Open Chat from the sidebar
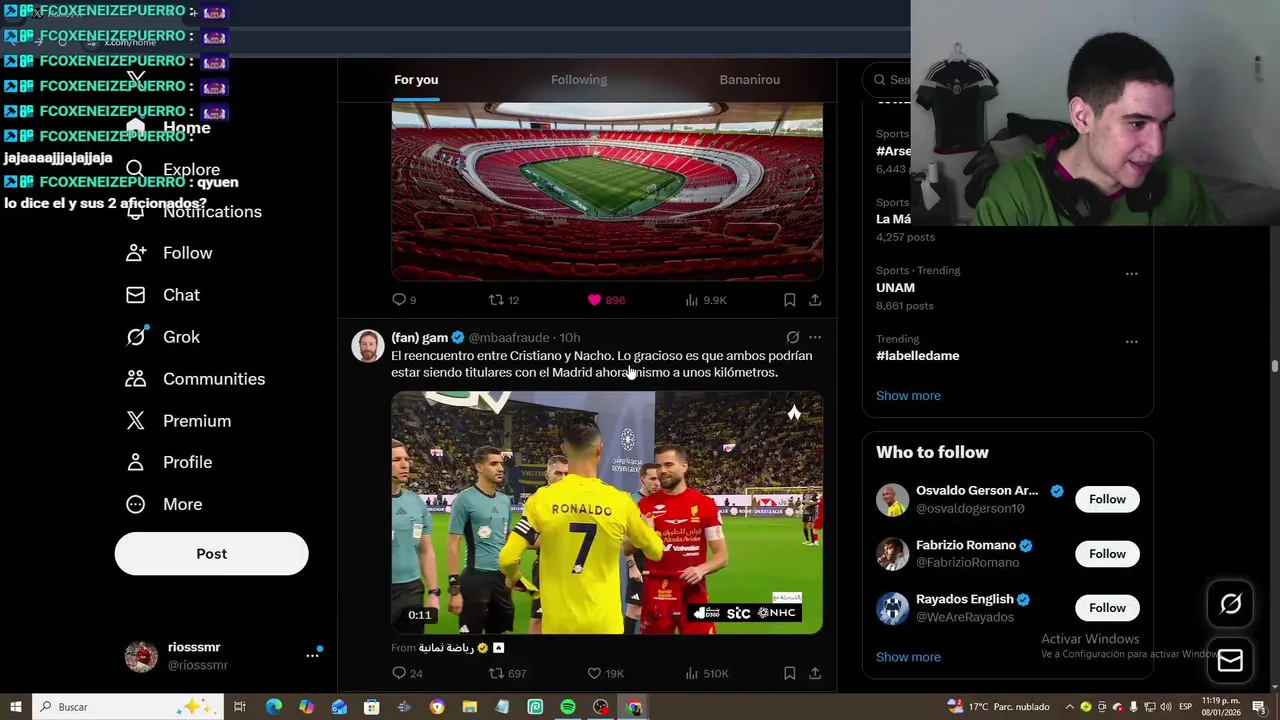 coord(163,295)
